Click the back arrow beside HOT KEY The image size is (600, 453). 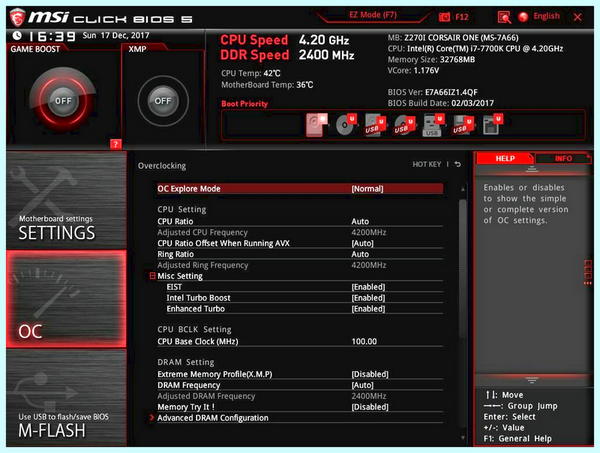(x=458, y=164)
